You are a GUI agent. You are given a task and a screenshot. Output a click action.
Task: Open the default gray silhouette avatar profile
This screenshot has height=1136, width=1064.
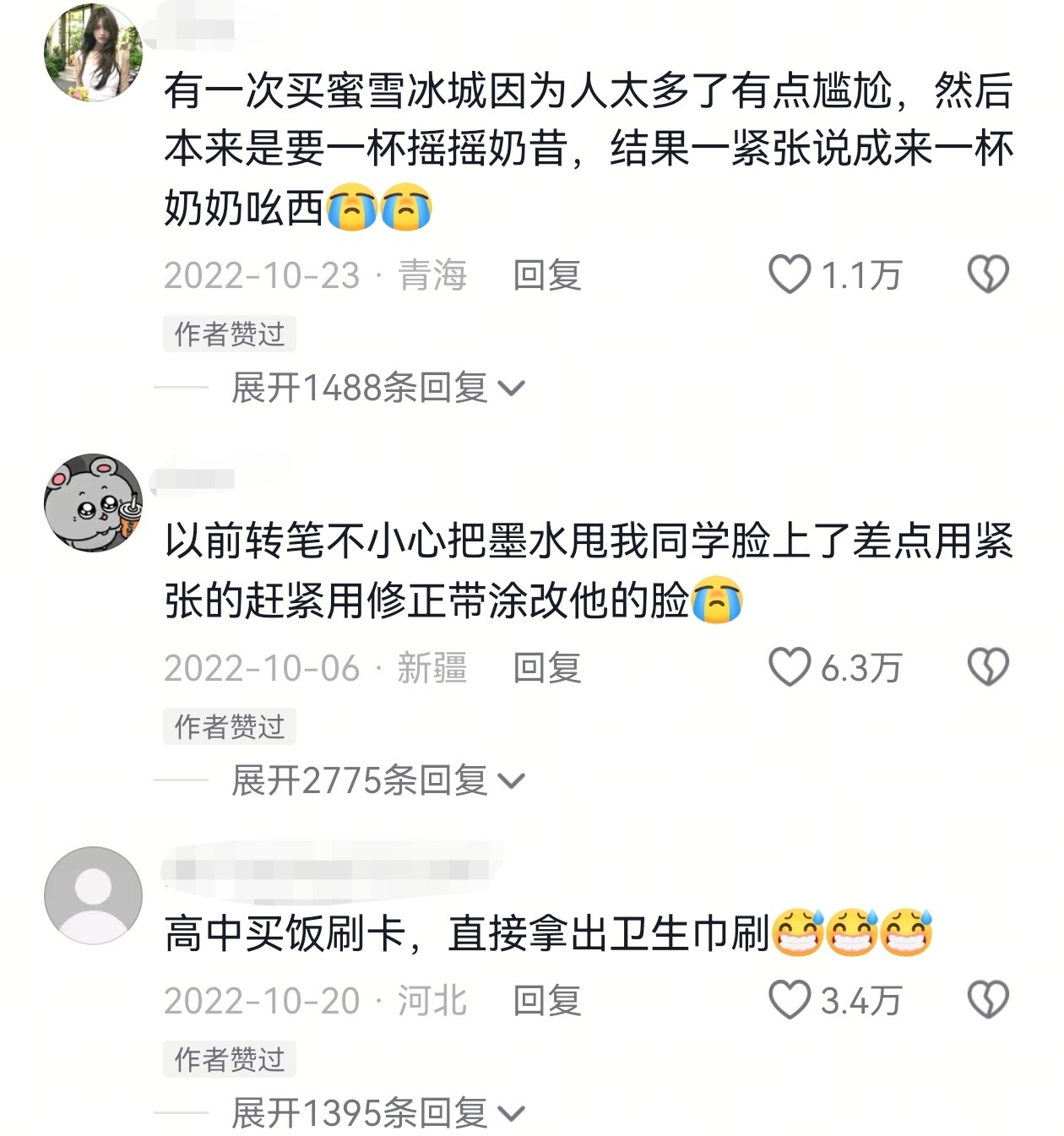(93, 895)
